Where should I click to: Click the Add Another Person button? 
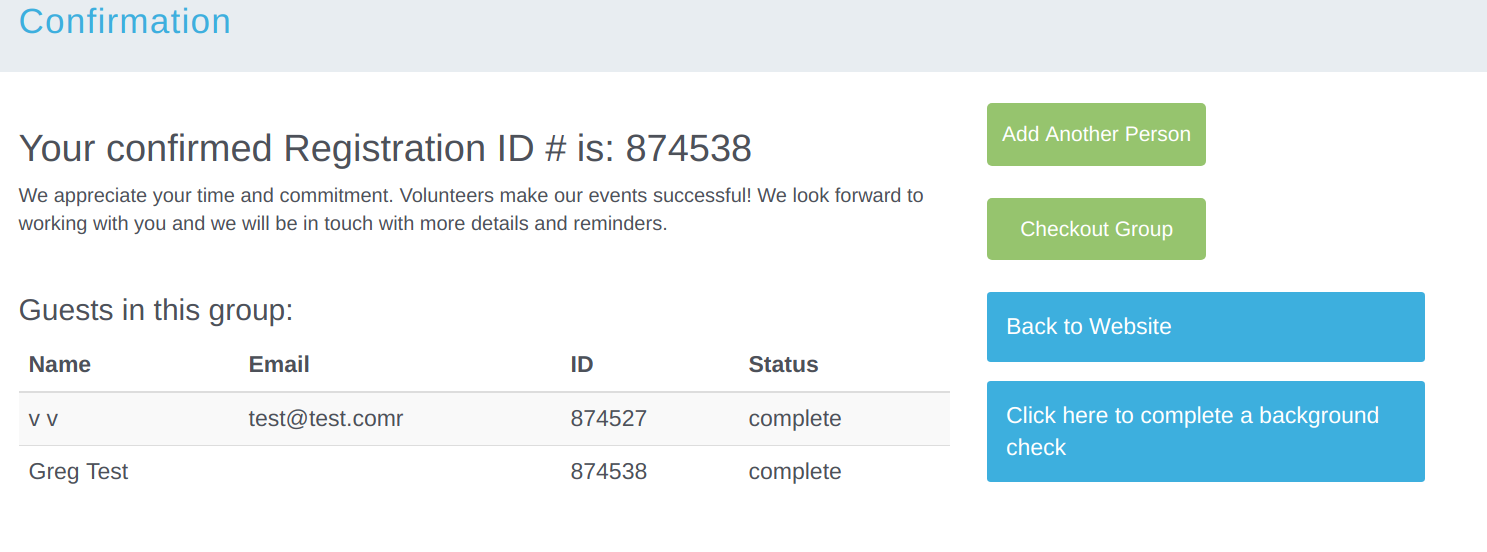tap(1096, 134)
